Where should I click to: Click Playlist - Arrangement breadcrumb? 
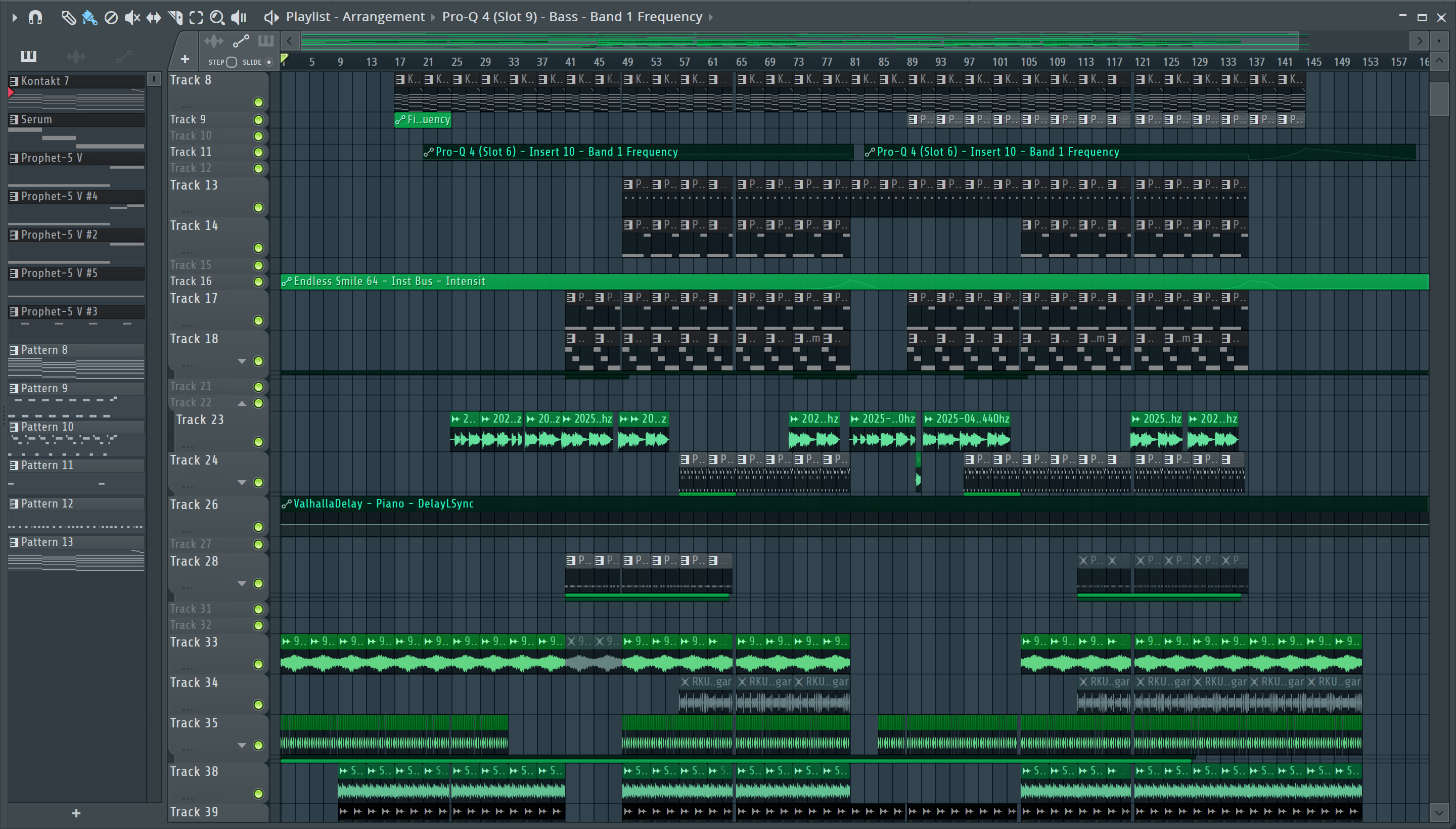[x=355, y=17]
